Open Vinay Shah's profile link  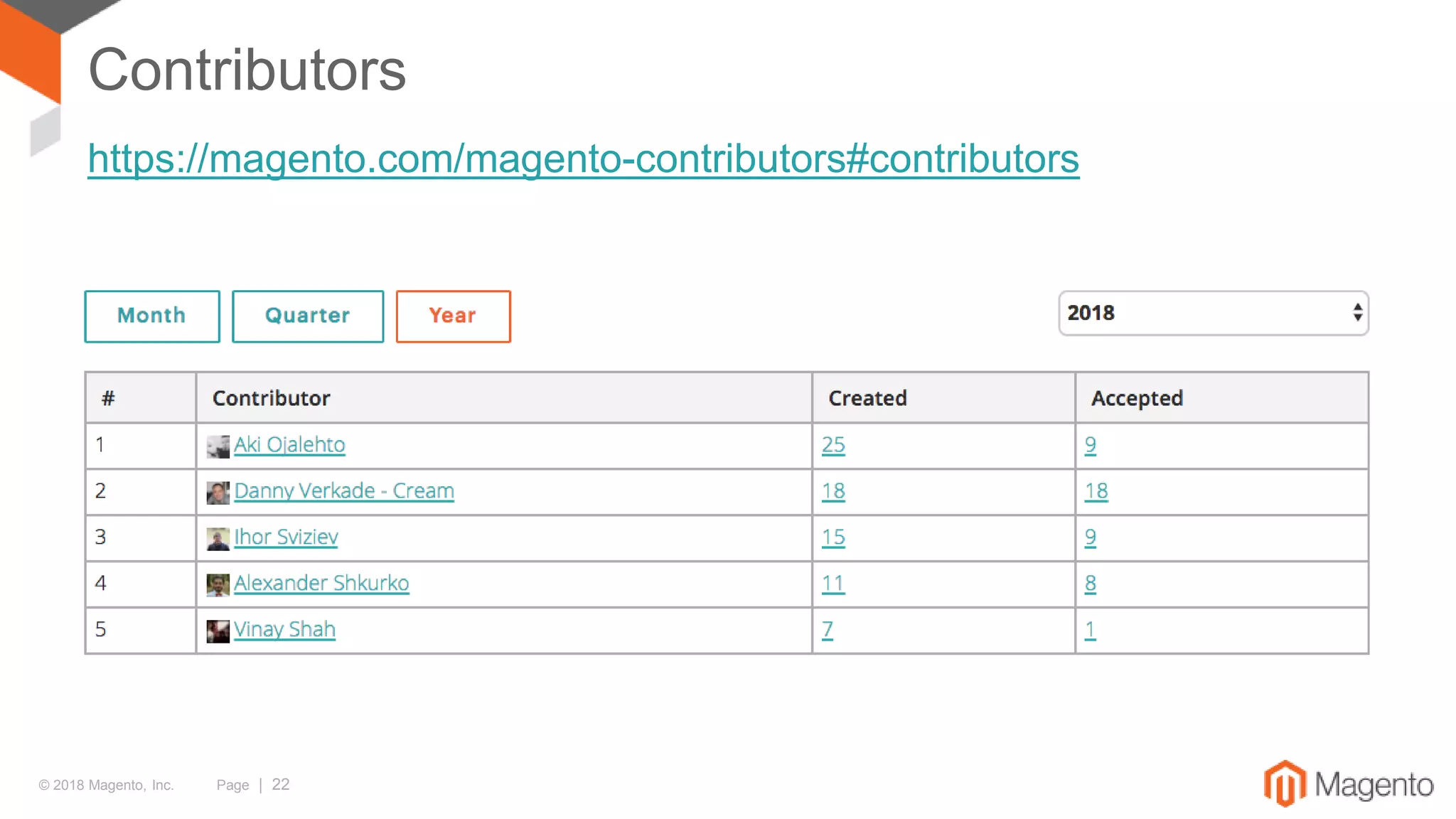click(284, 630)
